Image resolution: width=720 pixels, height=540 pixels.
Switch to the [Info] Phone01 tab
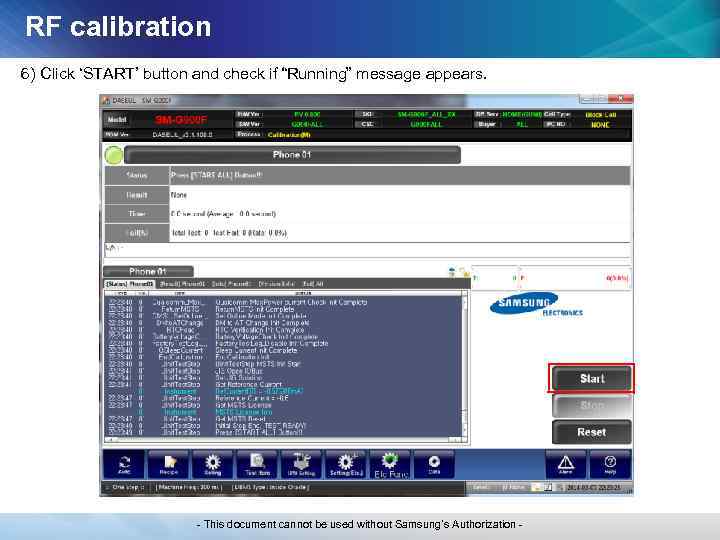click(231, 284)
